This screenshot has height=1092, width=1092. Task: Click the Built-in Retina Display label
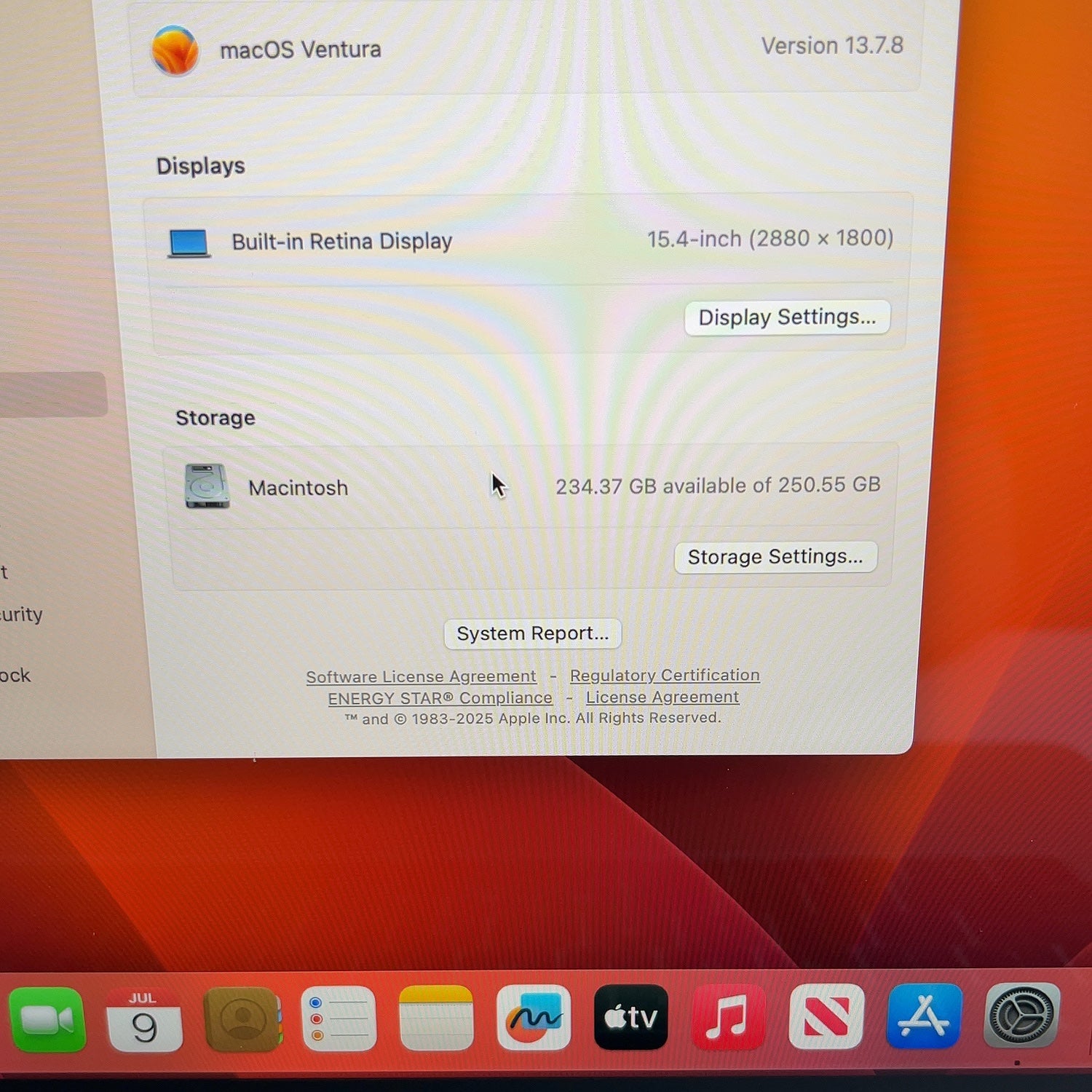pyautogui.click(x=341, y=242)
